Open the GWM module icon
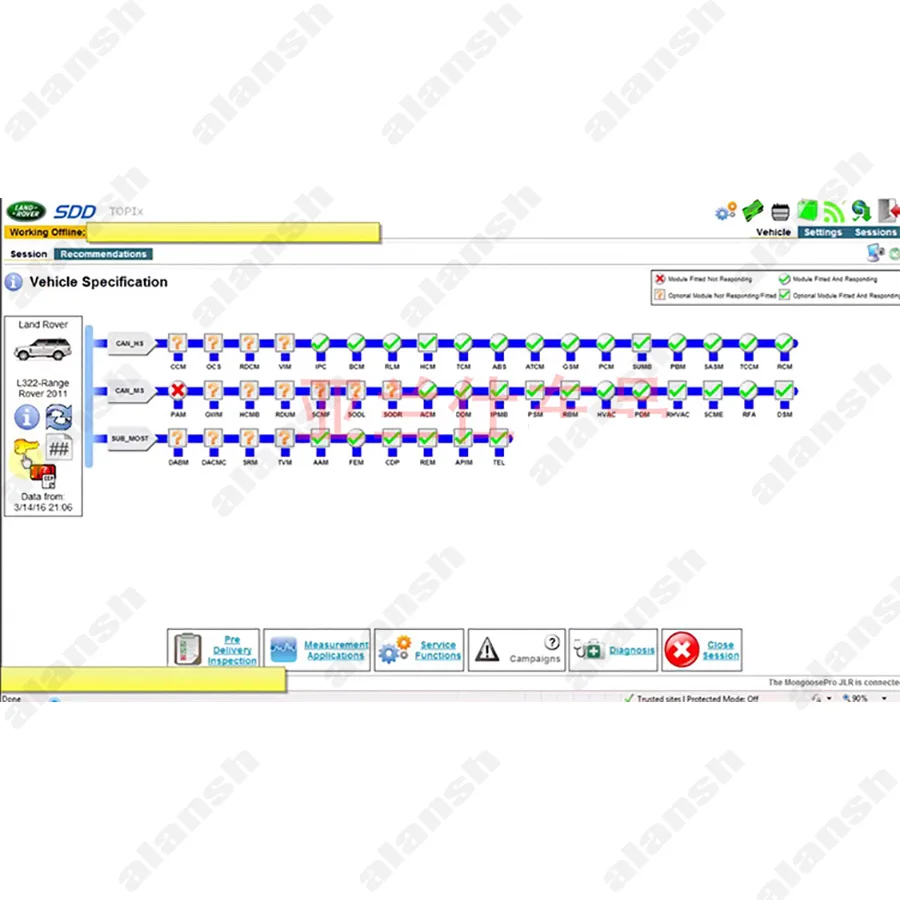This screenshot has width=900, height=900. [214, 391]
